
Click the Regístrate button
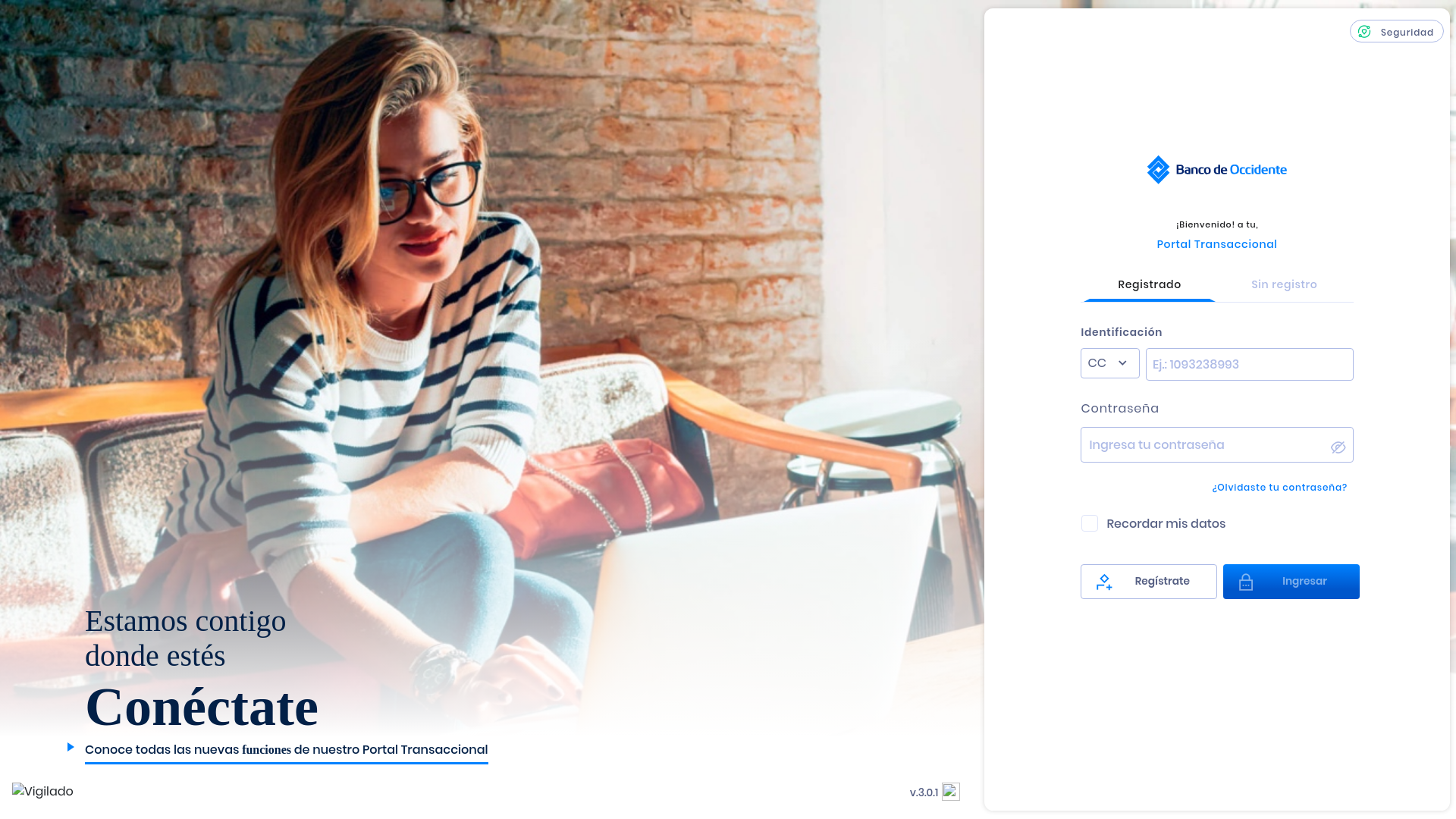pos(1148,582)
